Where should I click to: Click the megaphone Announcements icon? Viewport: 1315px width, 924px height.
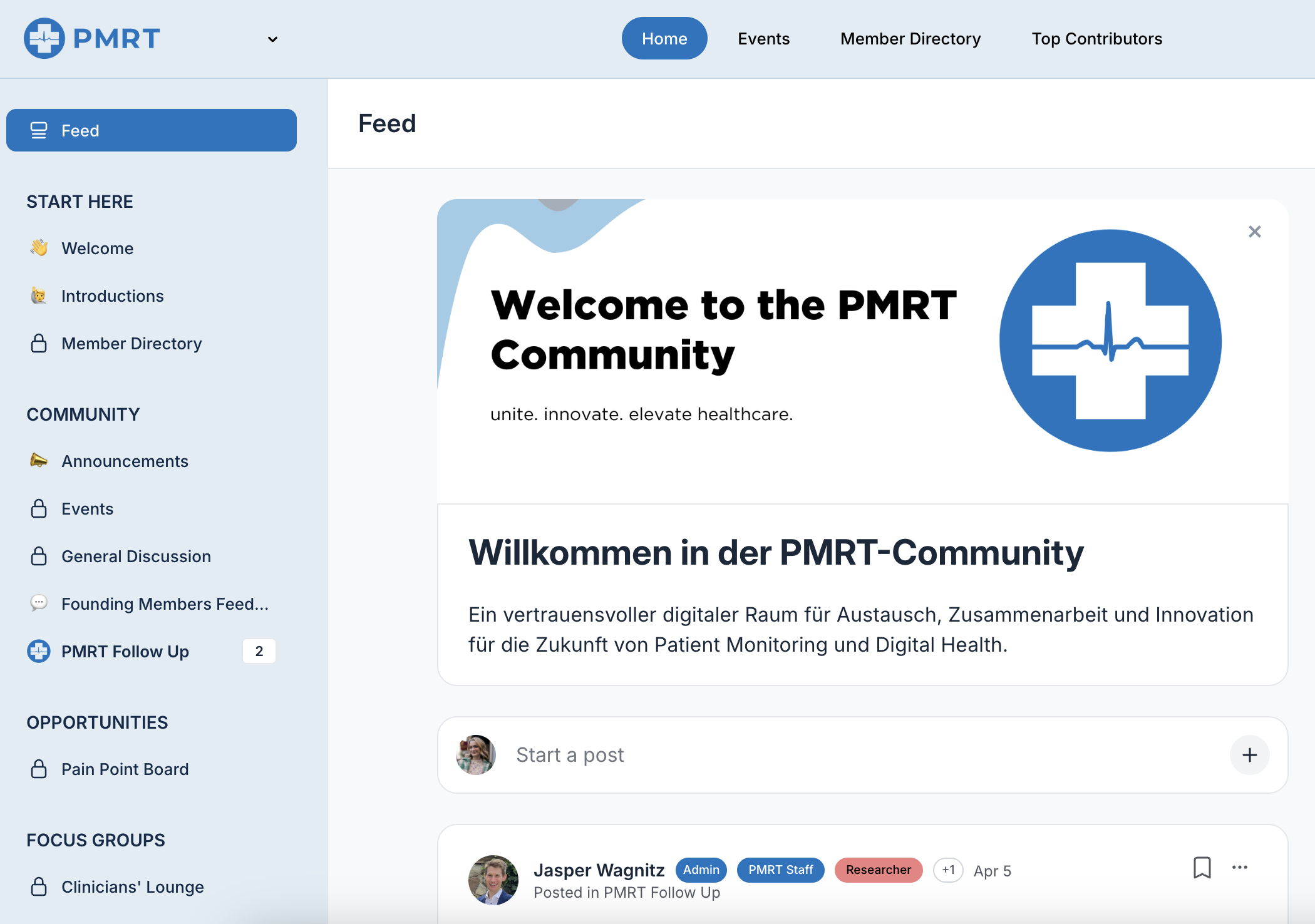tap(39, 461)
